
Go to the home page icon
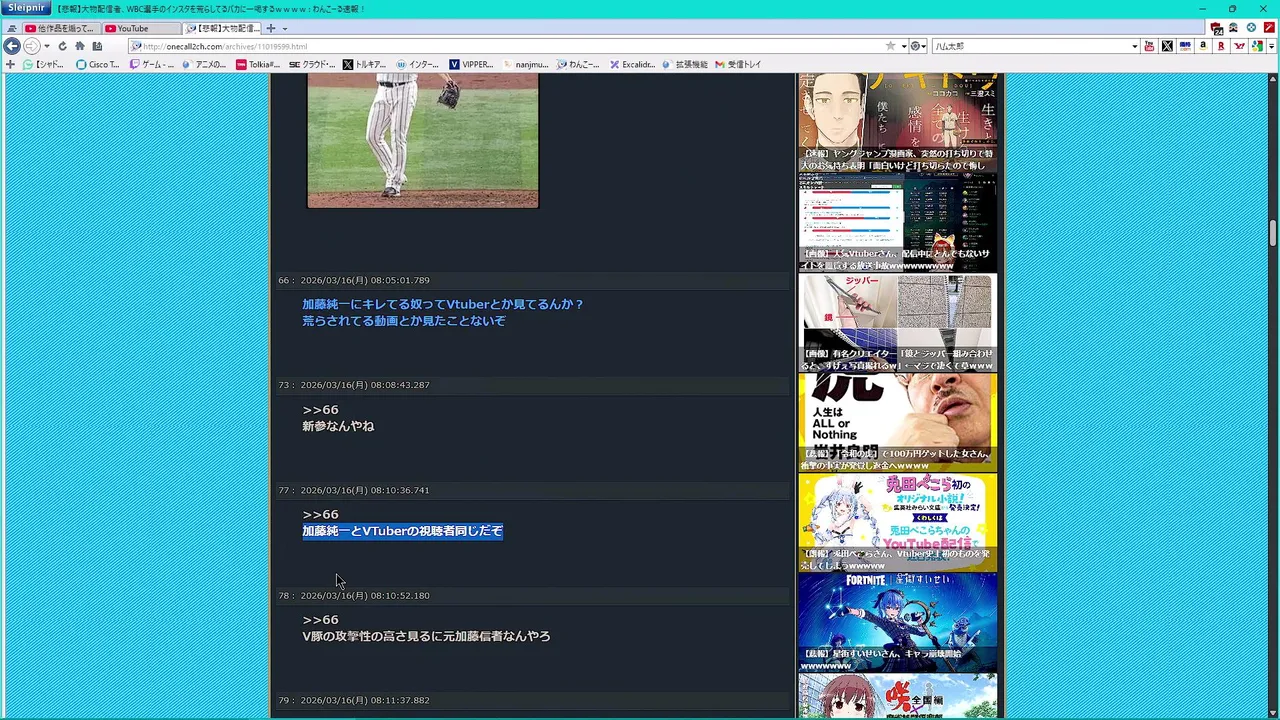(x=80, y=46)
